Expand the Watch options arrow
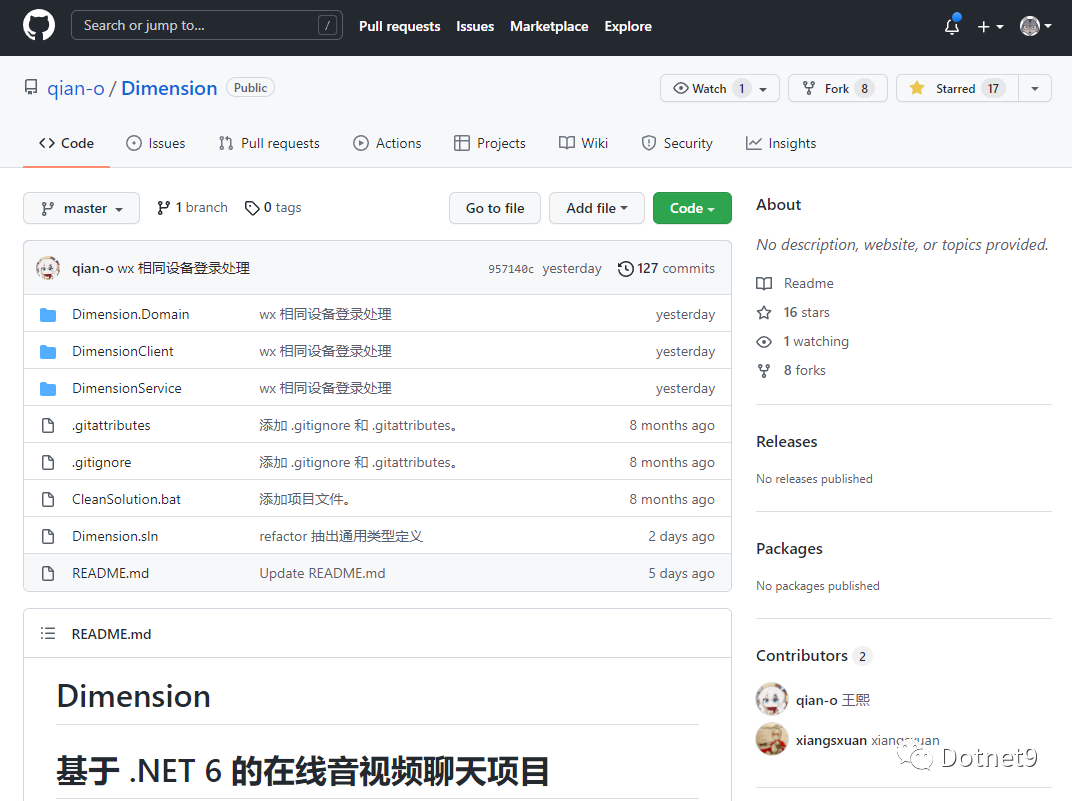Viewport: 1072px width, 801px height. pos(764,89)
